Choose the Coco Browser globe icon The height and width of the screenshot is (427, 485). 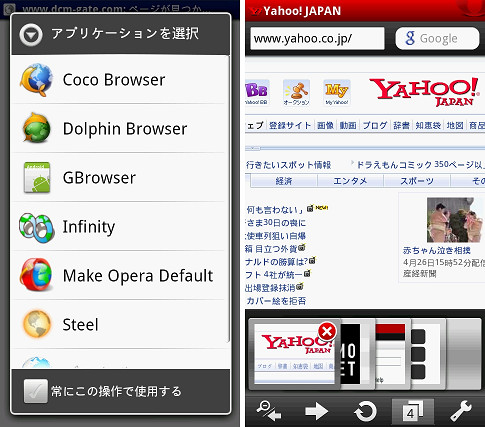[x=36, y=80]
